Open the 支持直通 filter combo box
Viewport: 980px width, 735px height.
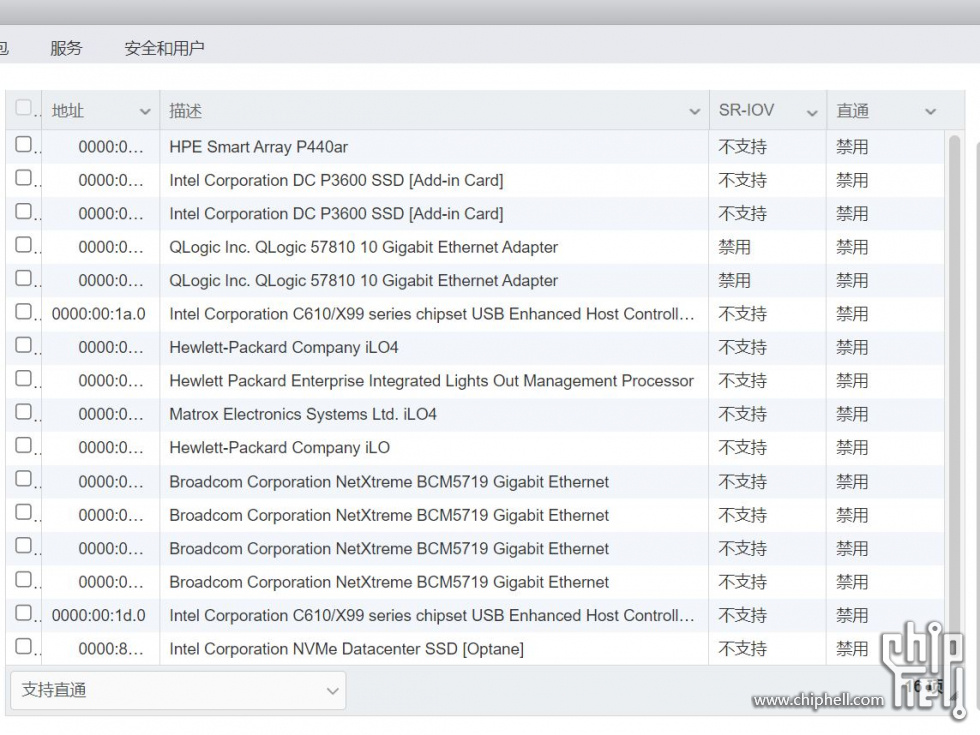tap(178, 691)
